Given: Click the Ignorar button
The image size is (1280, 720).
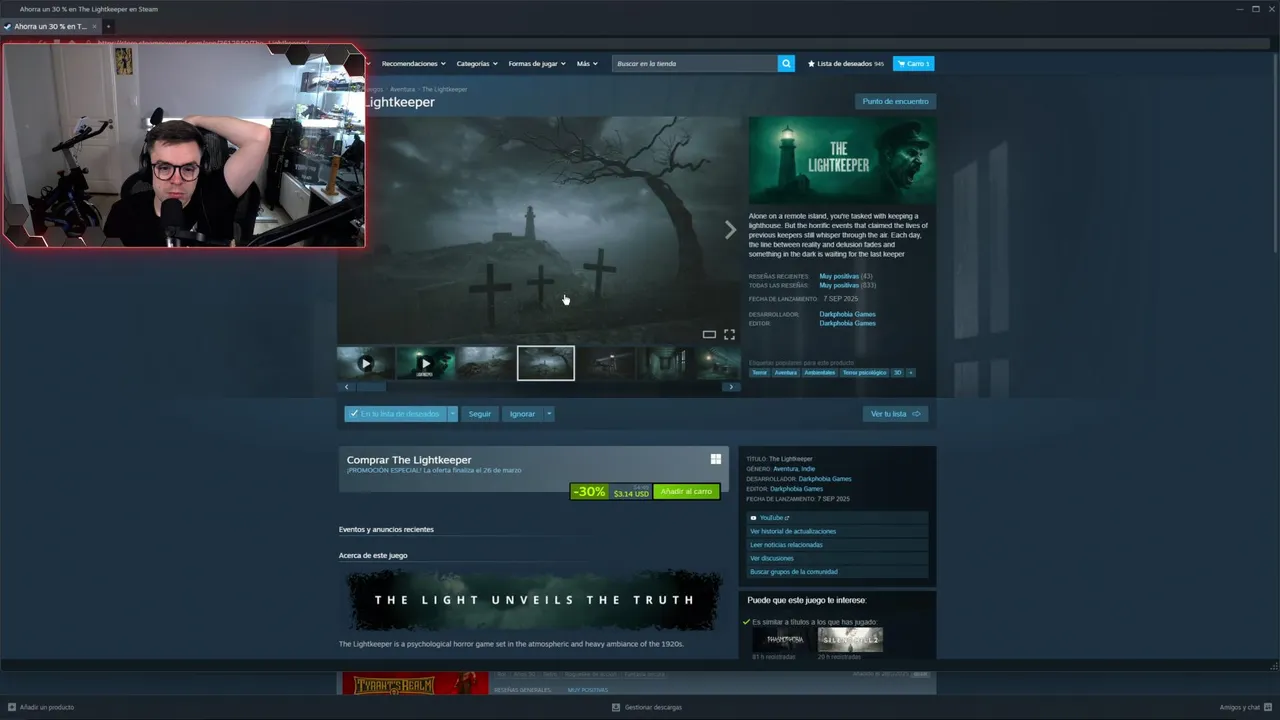Looking at the screenshot, I should coord(522,413).
